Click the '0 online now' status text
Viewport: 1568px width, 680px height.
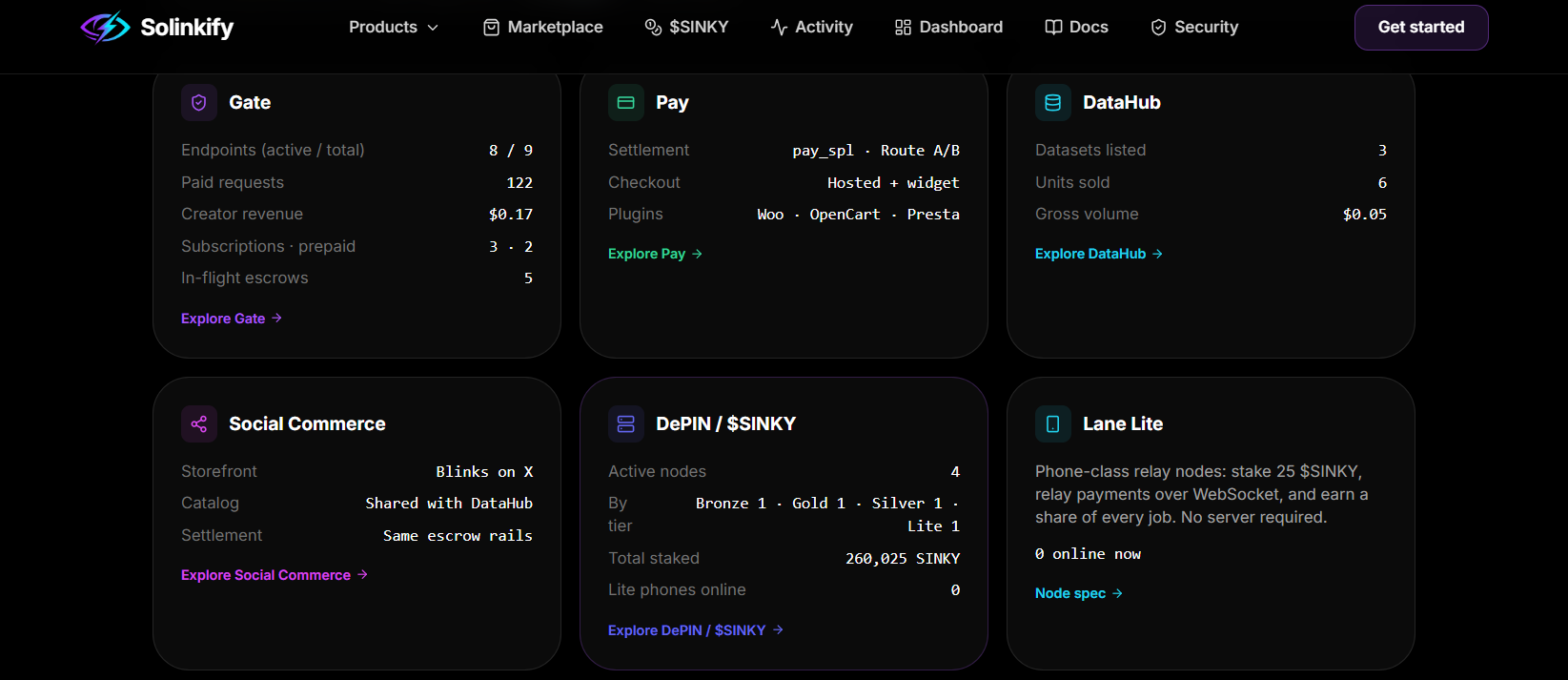tap(1088, 554)
